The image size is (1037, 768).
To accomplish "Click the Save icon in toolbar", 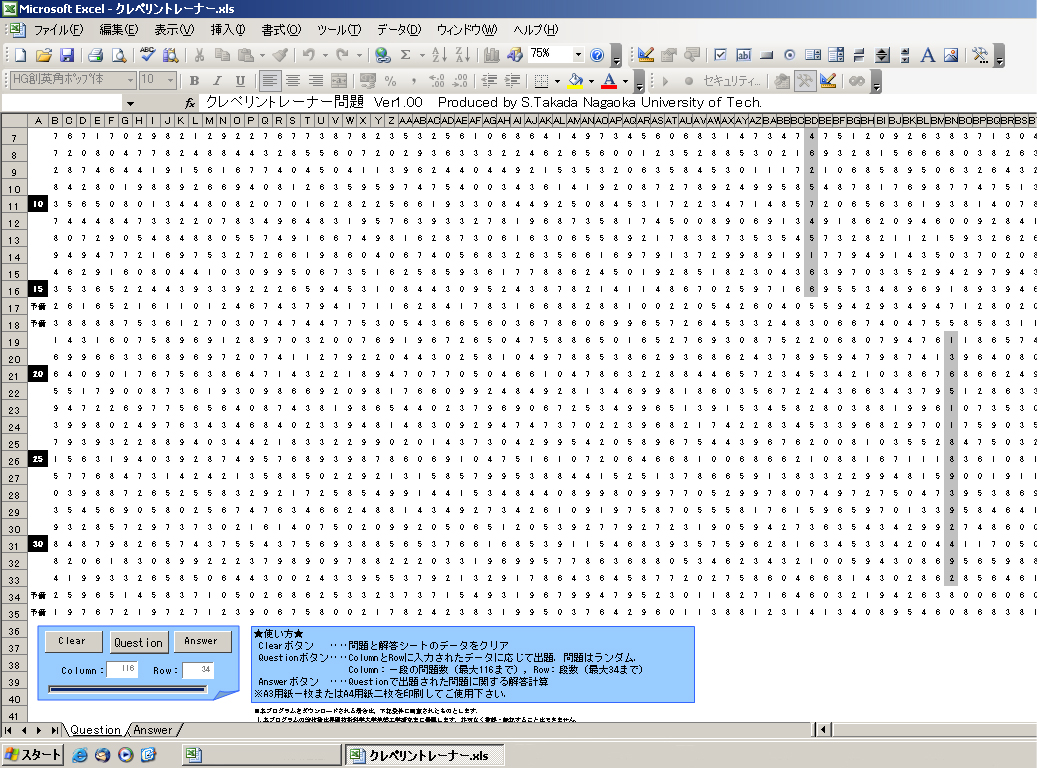I will click(x=67, y=55).
